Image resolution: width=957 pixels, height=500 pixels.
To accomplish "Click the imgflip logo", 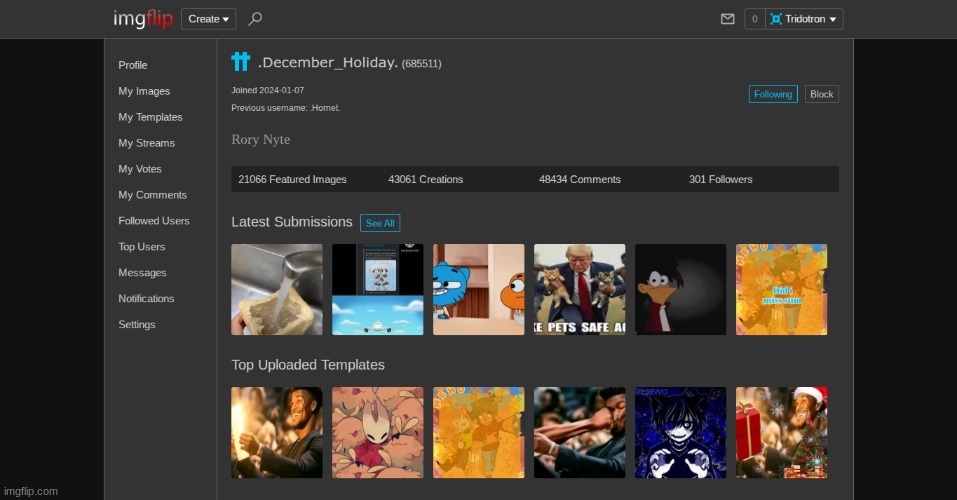I will click(142, 18).
